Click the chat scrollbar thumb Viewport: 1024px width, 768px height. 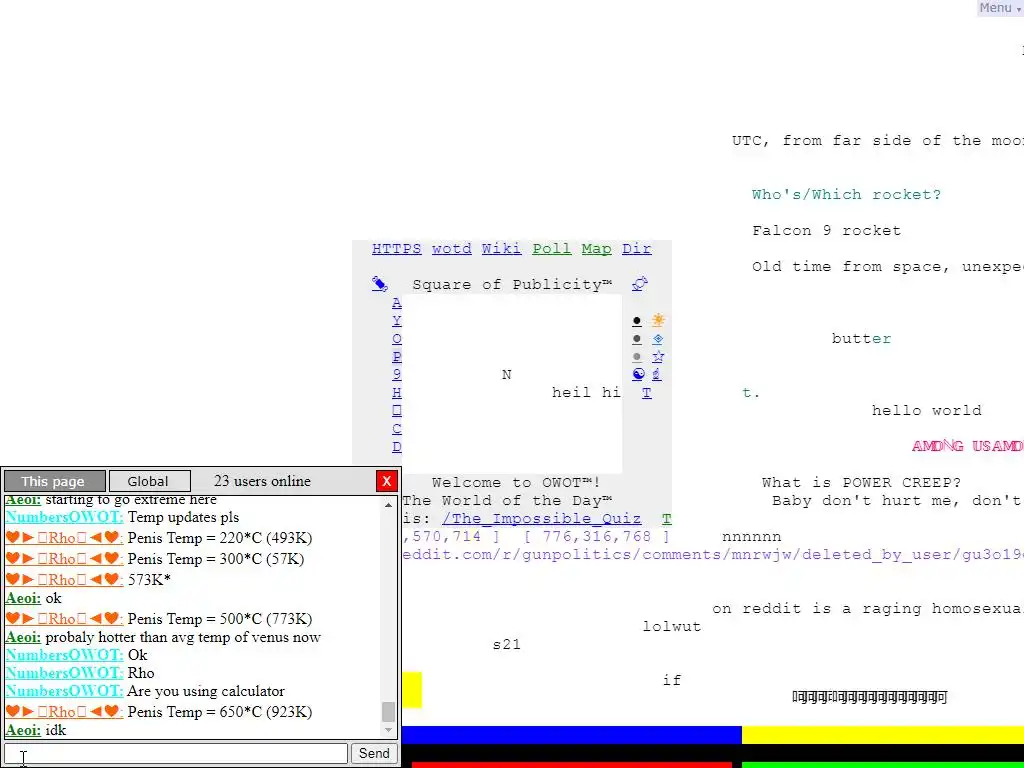389,711
